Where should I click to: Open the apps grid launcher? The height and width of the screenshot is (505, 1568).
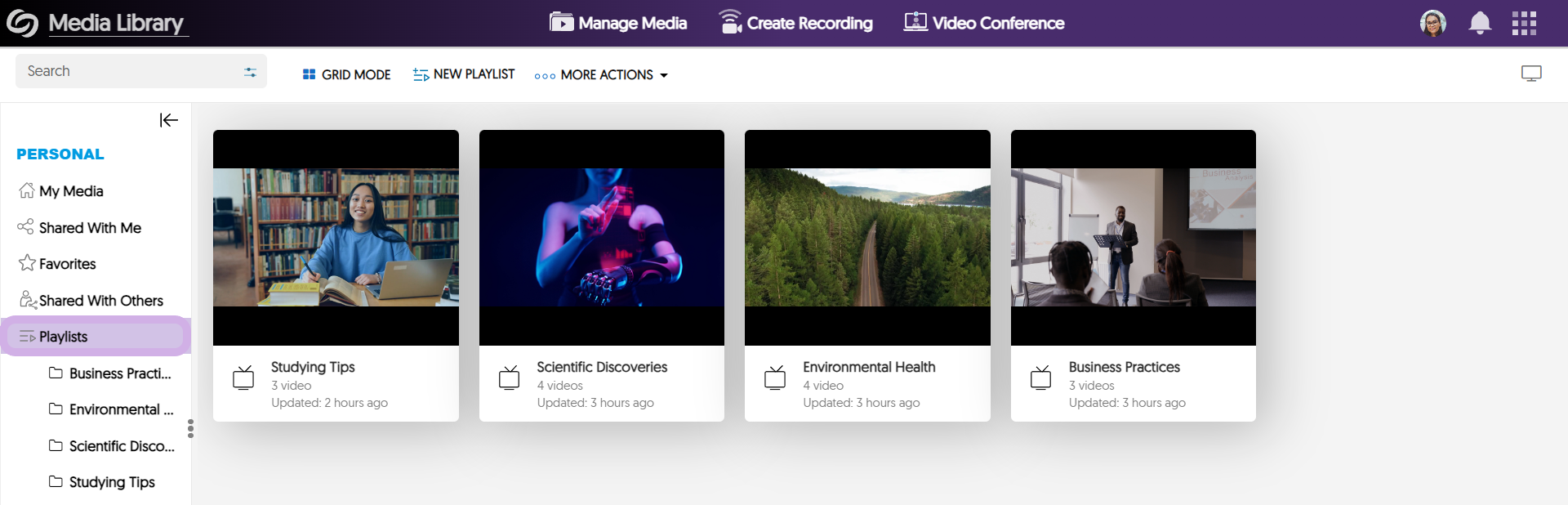(x=1524, y=23)
